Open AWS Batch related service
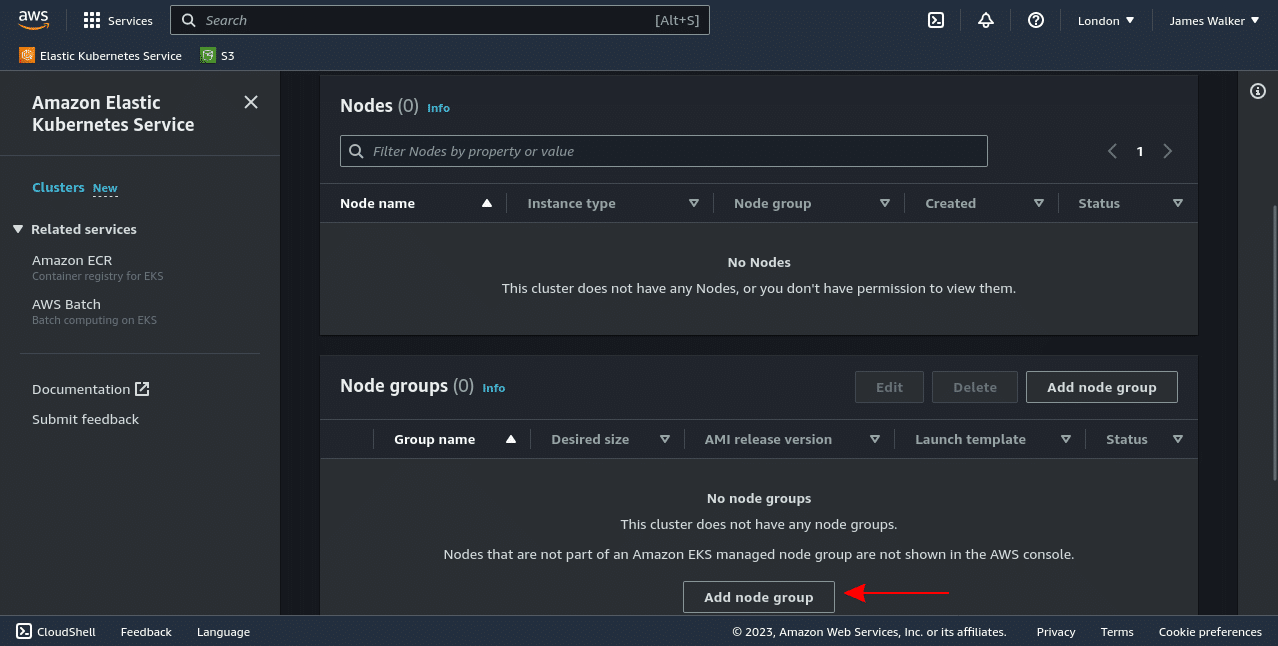Viewport: 1278px width, 646px height. (x=66, y=304)
